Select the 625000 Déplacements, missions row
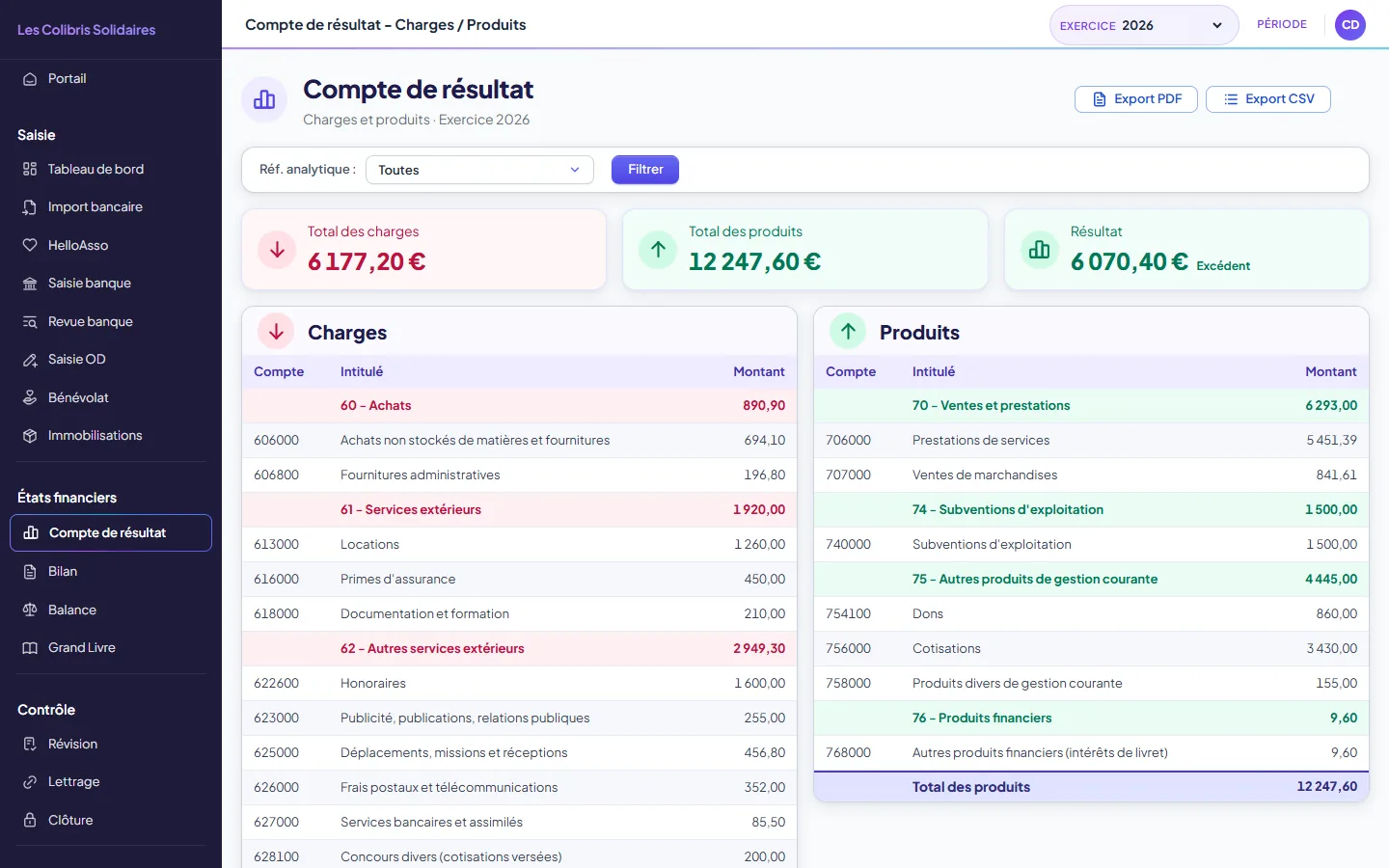The image size is (1389, 868). coord(519,753)
